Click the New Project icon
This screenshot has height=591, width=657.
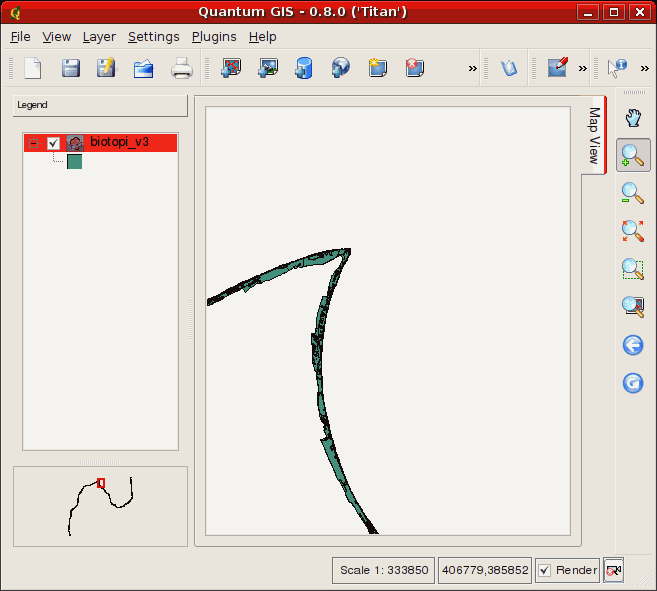pyautogui.click(x=33, y=68)
